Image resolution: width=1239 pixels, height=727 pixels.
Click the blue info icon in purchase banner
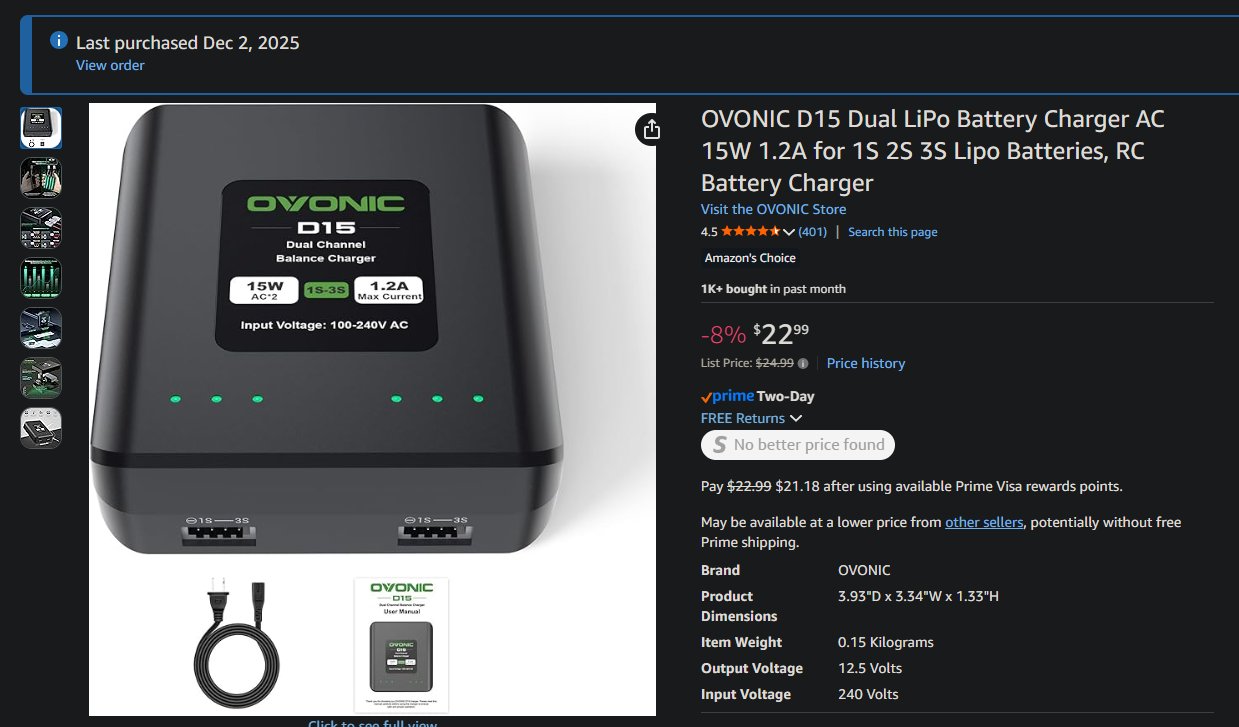click(x=59, y=42)
